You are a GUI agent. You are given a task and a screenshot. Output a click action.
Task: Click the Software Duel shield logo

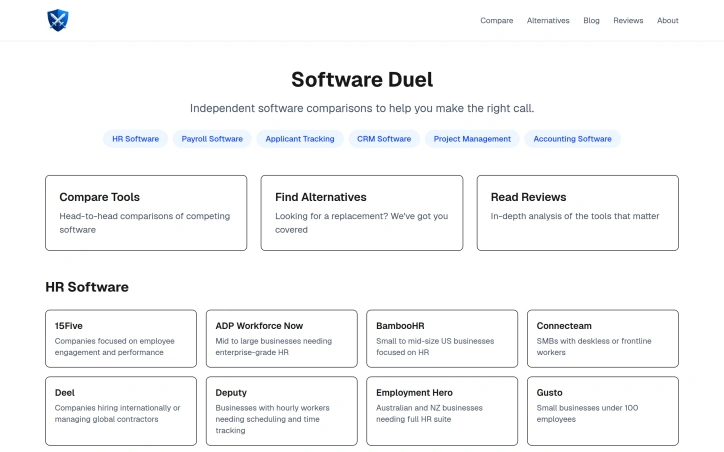(58, 20)
